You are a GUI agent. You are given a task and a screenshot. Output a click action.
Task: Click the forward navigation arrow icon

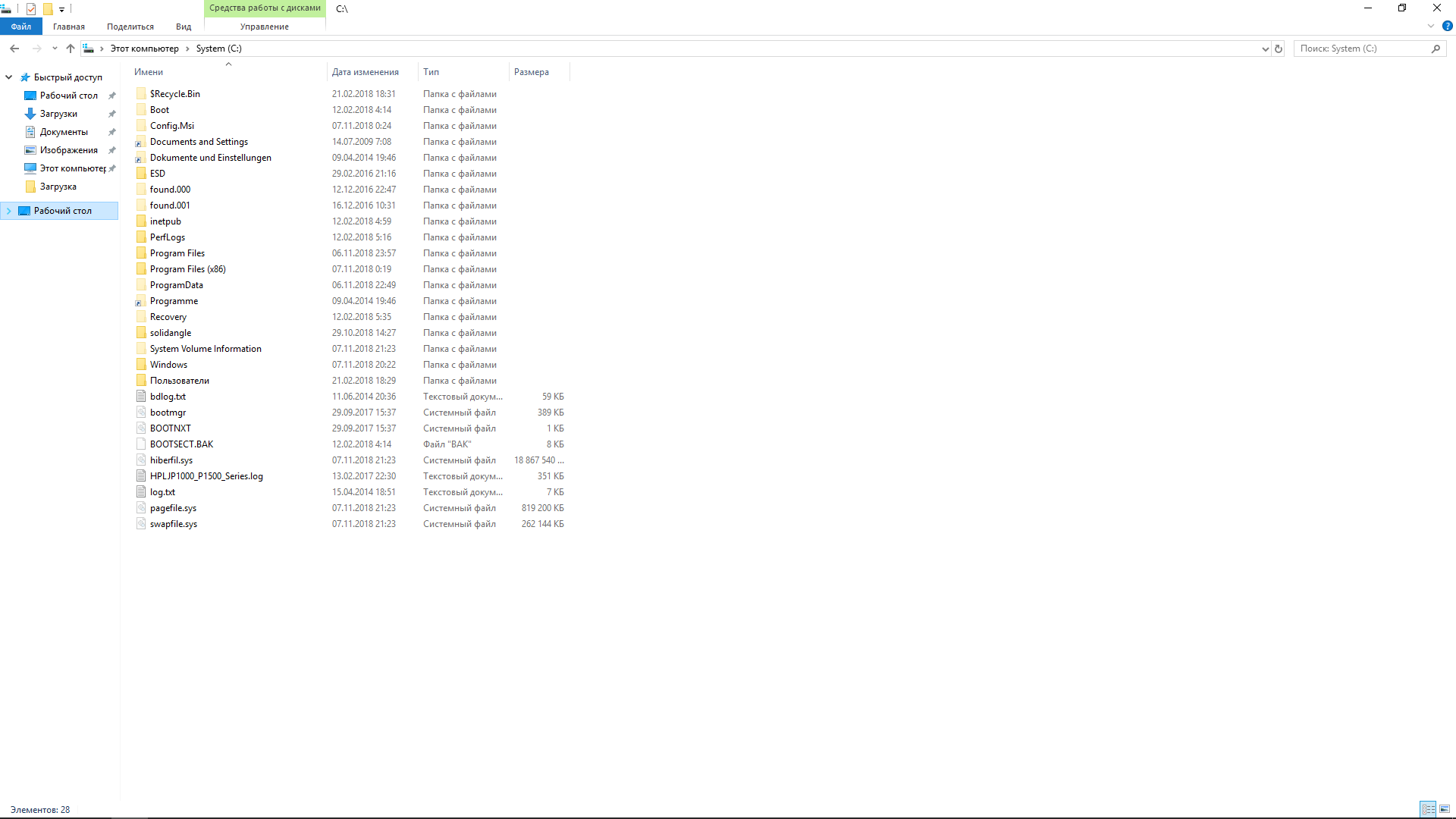click(35, 48)
